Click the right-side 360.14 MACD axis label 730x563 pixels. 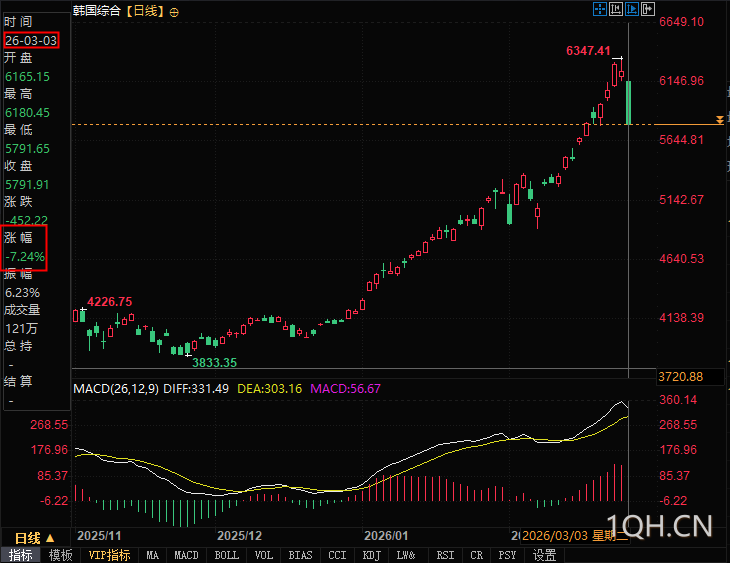pos(678,400)
